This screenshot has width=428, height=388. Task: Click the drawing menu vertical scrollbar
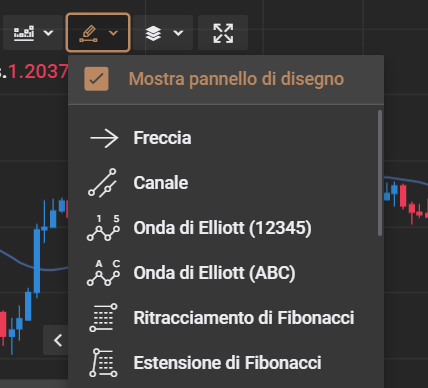tap(380, 173)
